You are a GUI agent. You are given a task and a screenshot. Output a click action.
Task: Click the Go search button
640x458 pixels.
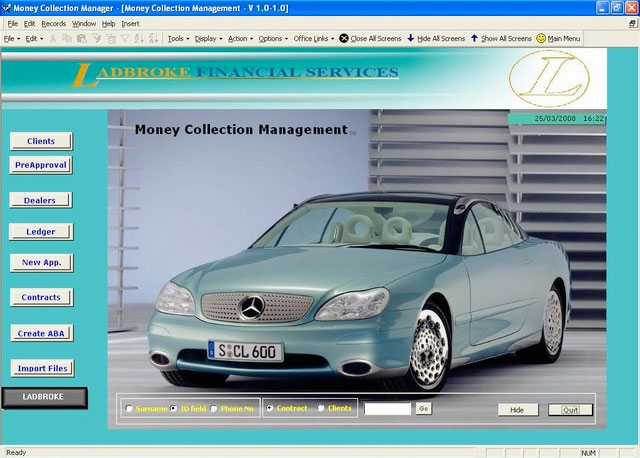(x=424, y=408)
